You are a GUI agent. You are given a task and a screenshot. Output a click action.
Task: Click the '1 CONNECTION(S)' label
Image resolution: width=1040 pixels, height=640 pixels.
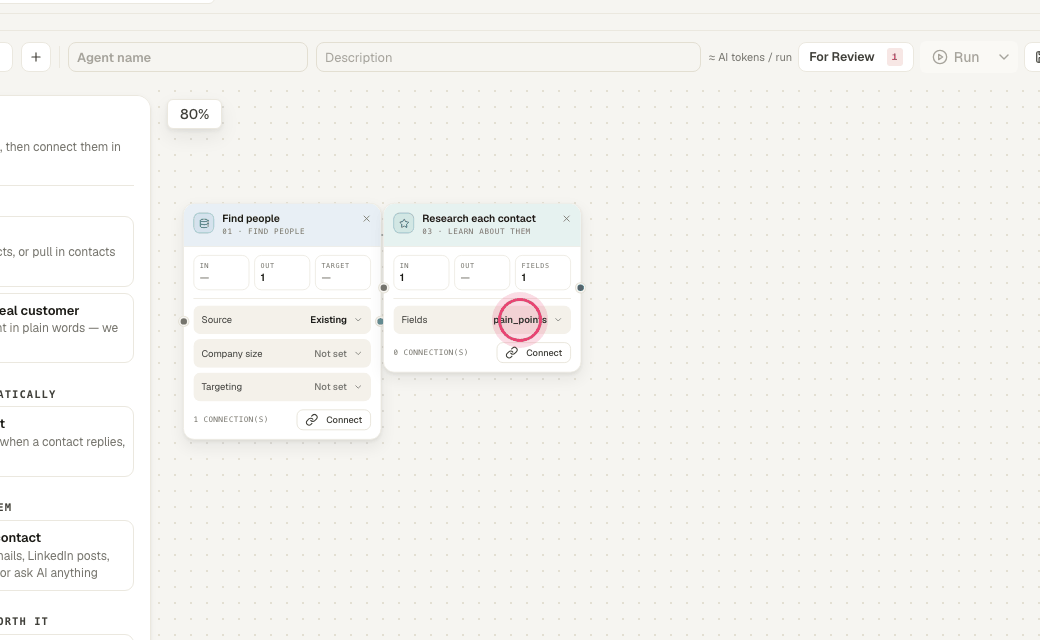point(231,420)
